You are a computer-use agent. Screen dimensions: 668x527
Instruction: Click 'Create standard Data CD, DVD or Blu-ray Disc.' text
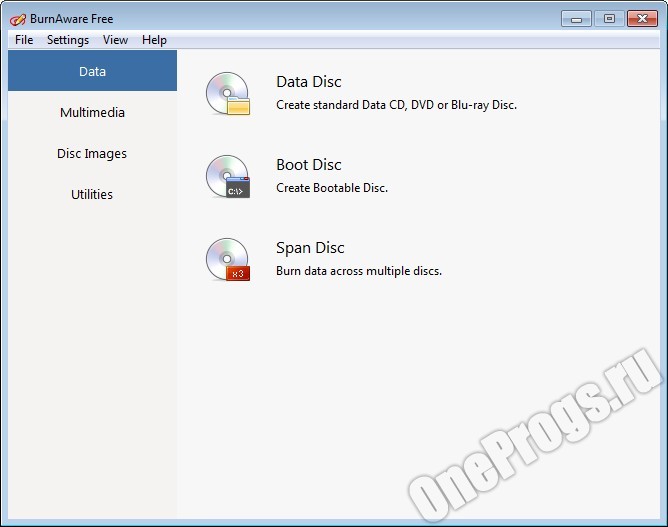(x=396, y=105)
